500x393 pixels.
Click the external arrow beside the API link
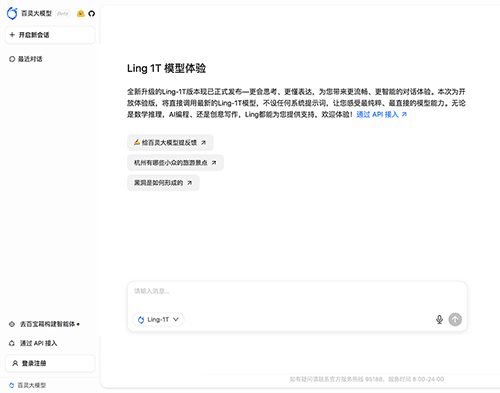click(x=404, y=114)
